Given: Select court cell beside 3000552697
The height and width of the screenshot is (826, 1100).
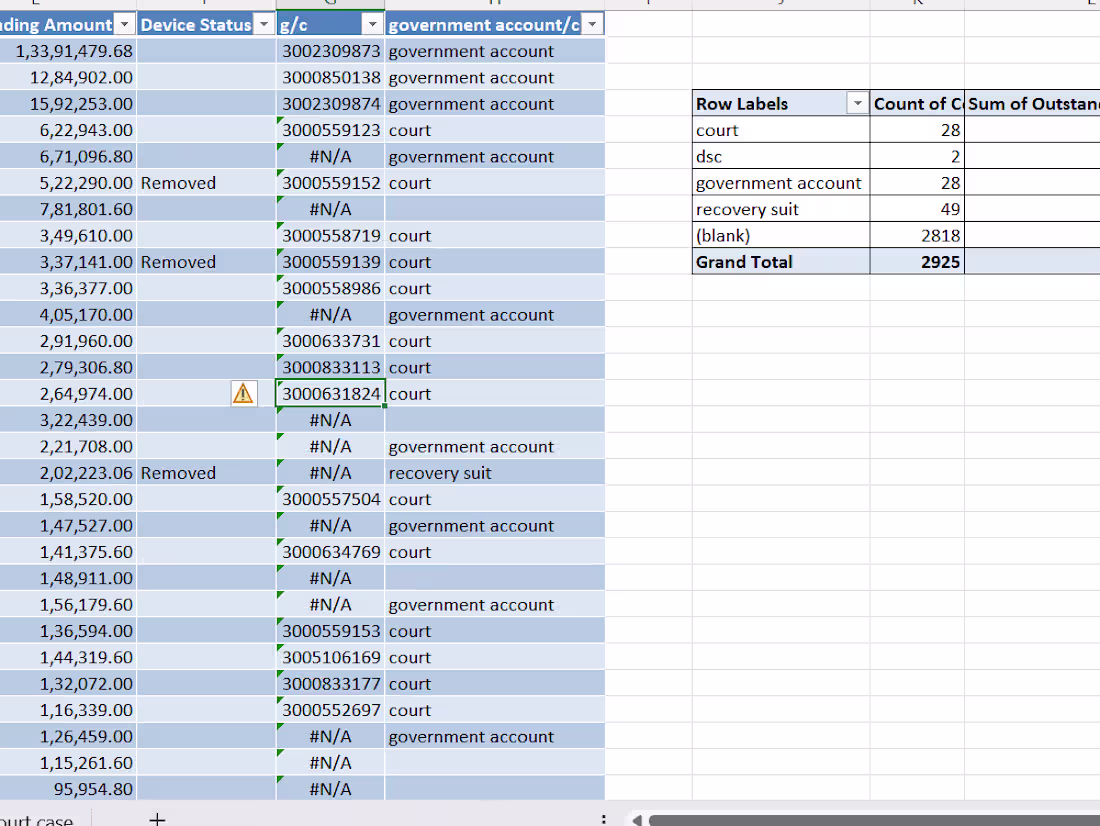Looking at the screenshot, I should (495, 710).
